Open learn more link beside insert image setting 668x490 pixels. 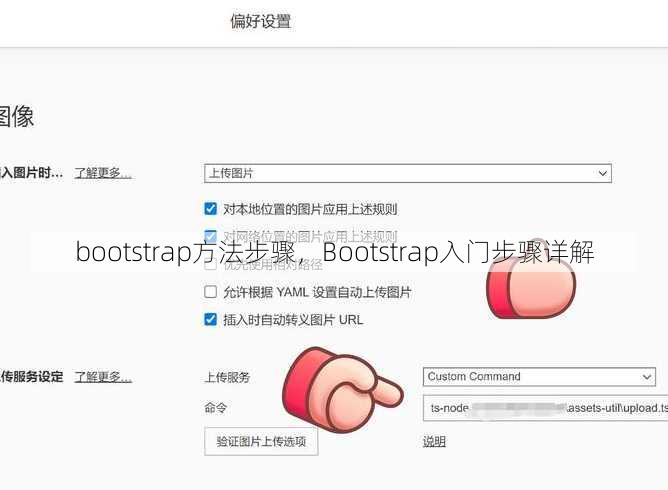[103, 173]
